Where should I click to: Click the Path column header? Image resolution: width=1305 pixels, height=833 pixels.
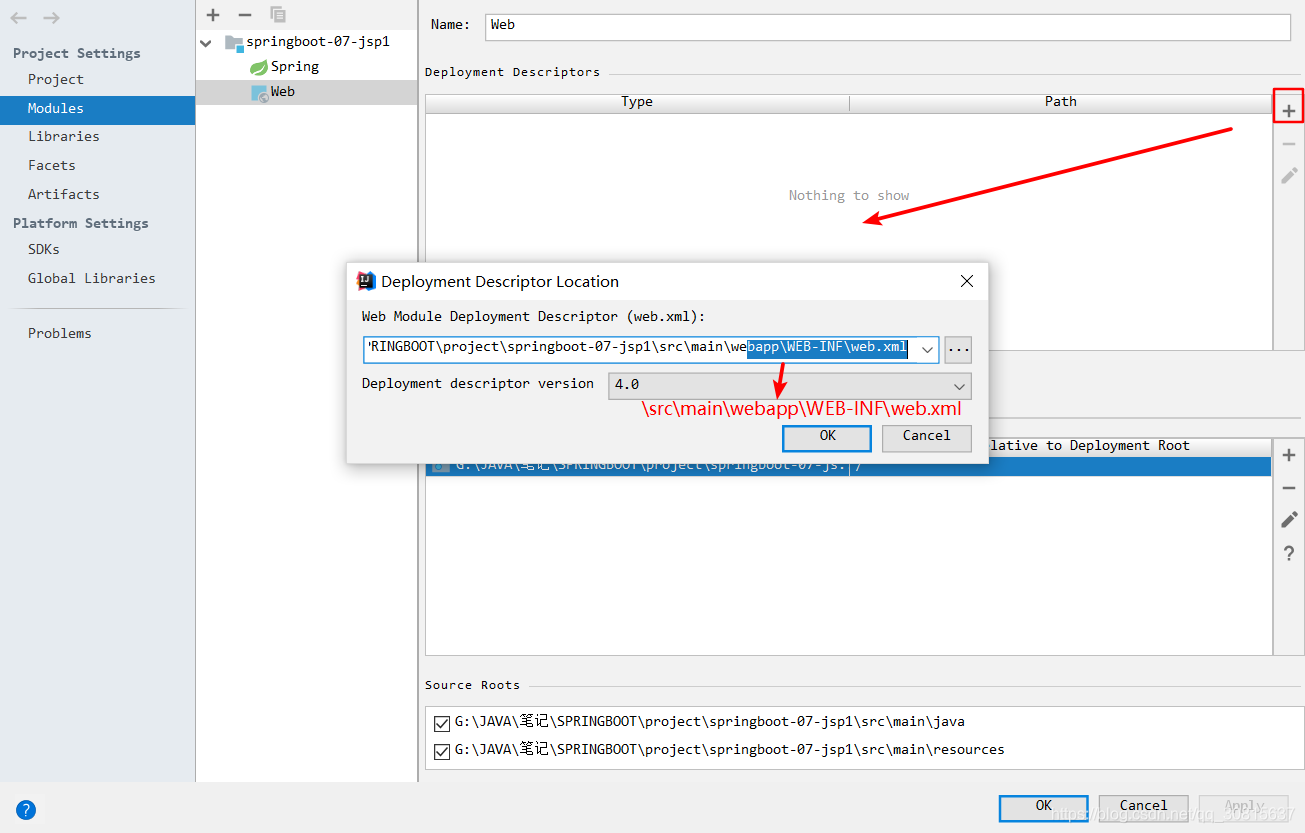(1061, 103)
